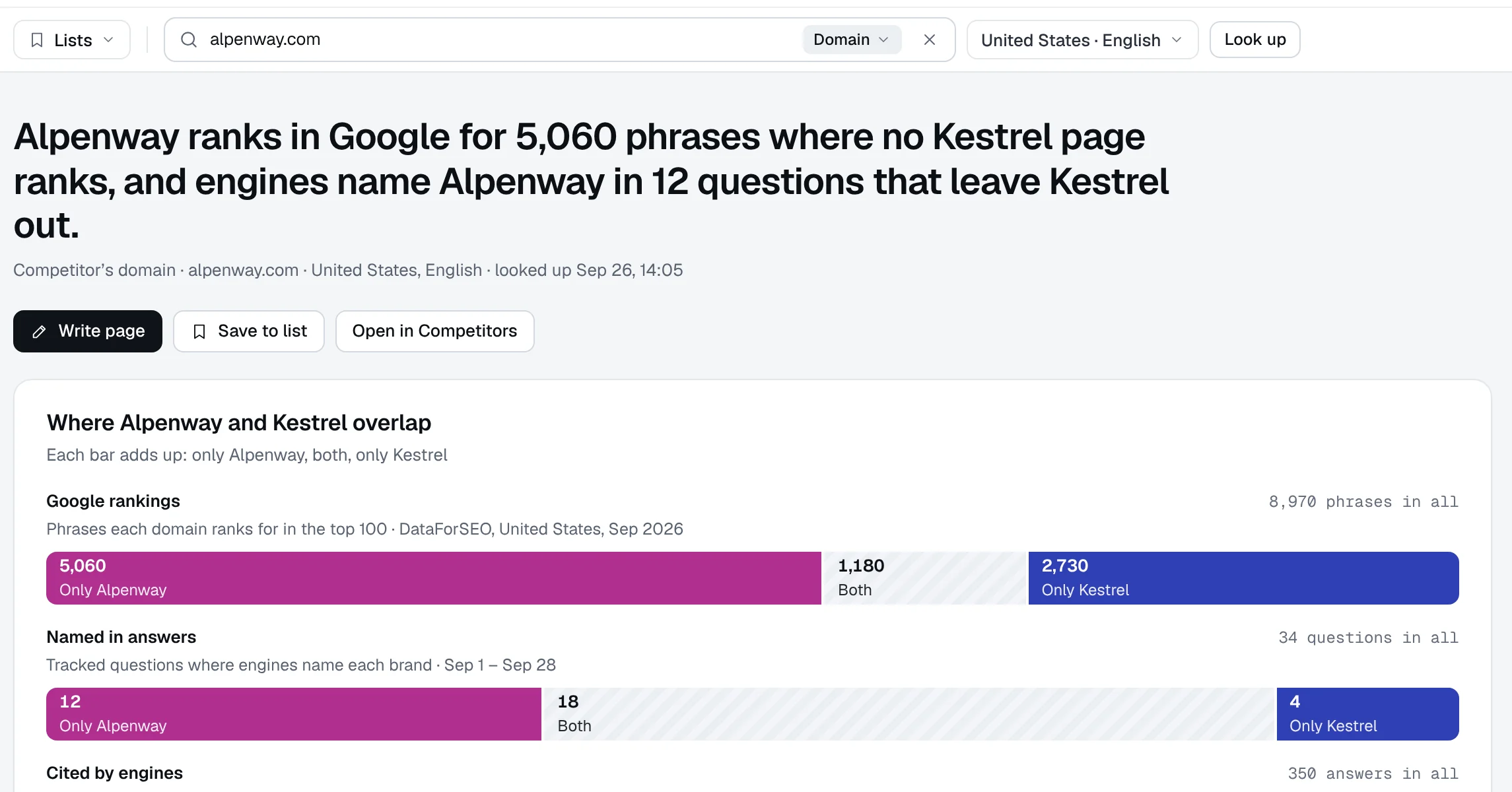
Task: Clear the search with the X icon
Action: 930,40
